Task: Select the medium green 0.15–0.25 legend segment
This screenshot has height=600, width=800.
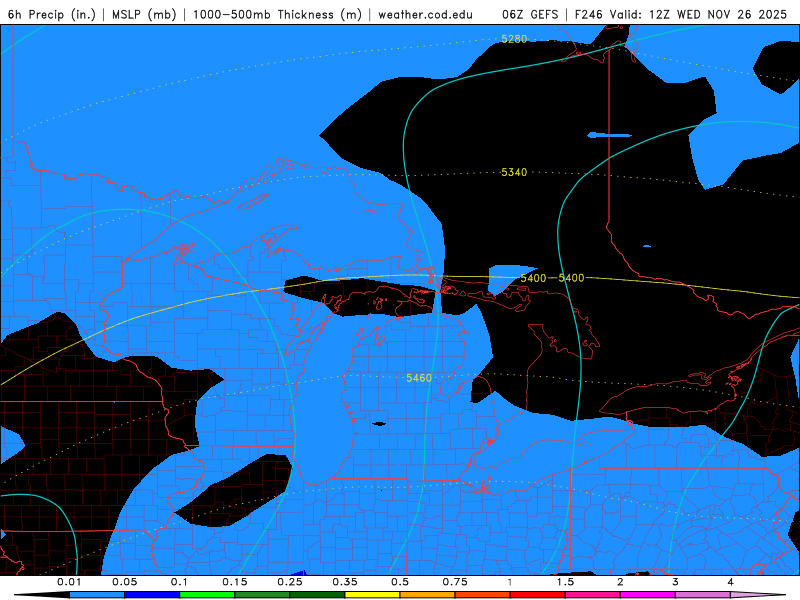Action: point(262,595)
